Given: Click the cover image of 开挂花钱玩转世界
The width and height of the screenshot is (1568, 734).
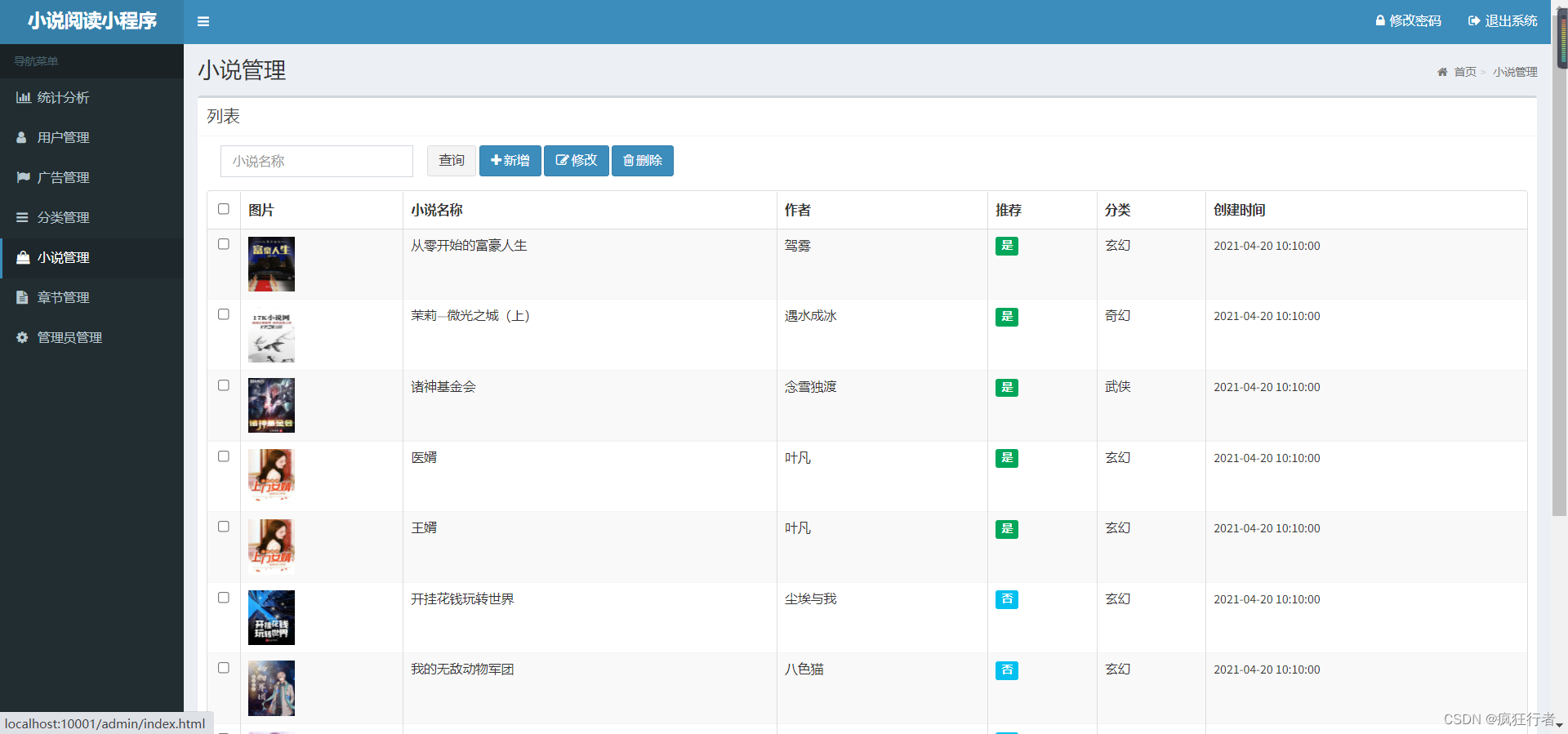Looking at the screenshot, I should 271,618.
